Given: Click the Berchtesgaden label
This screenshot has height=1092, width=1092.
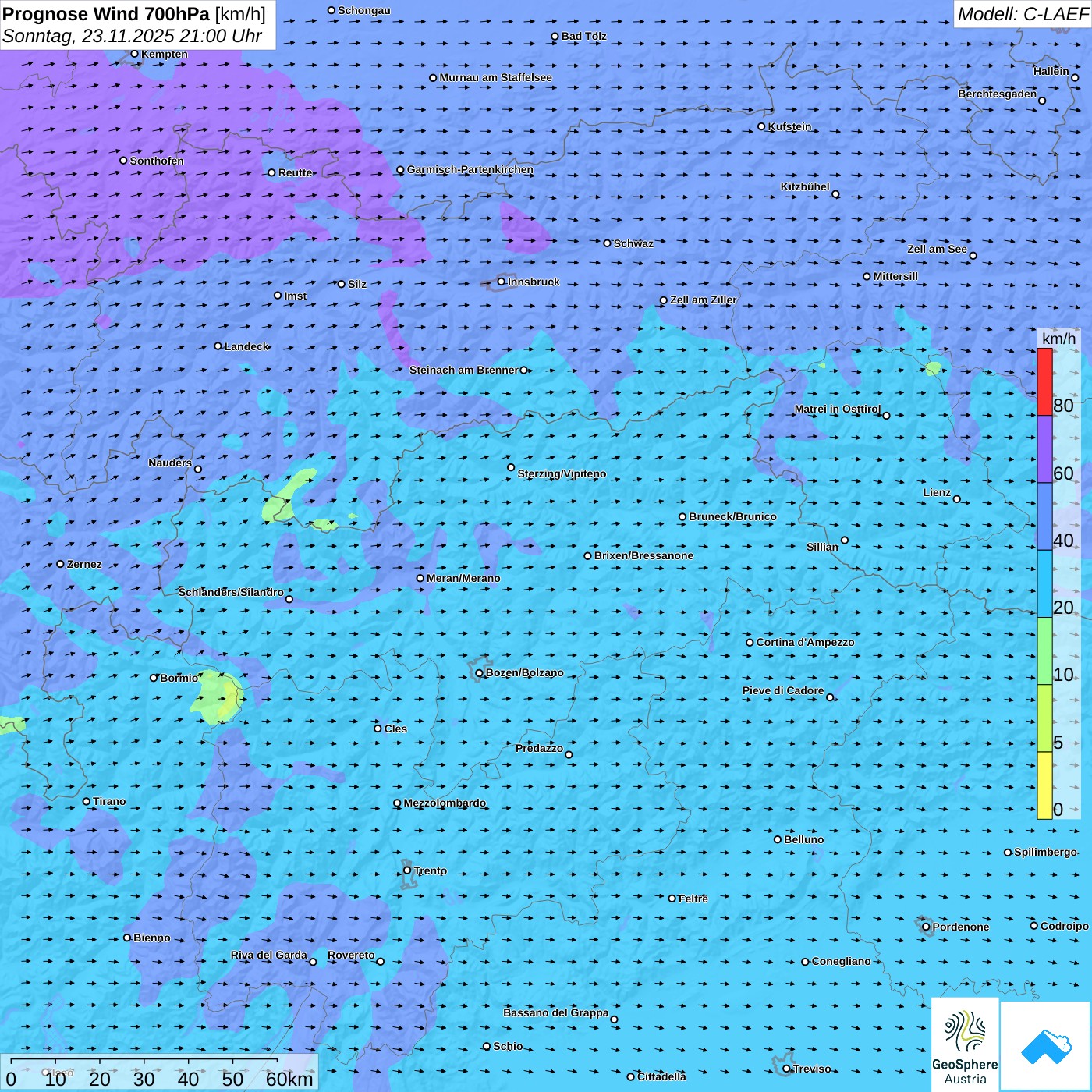Looking at the screenshot, I should 997,94.
